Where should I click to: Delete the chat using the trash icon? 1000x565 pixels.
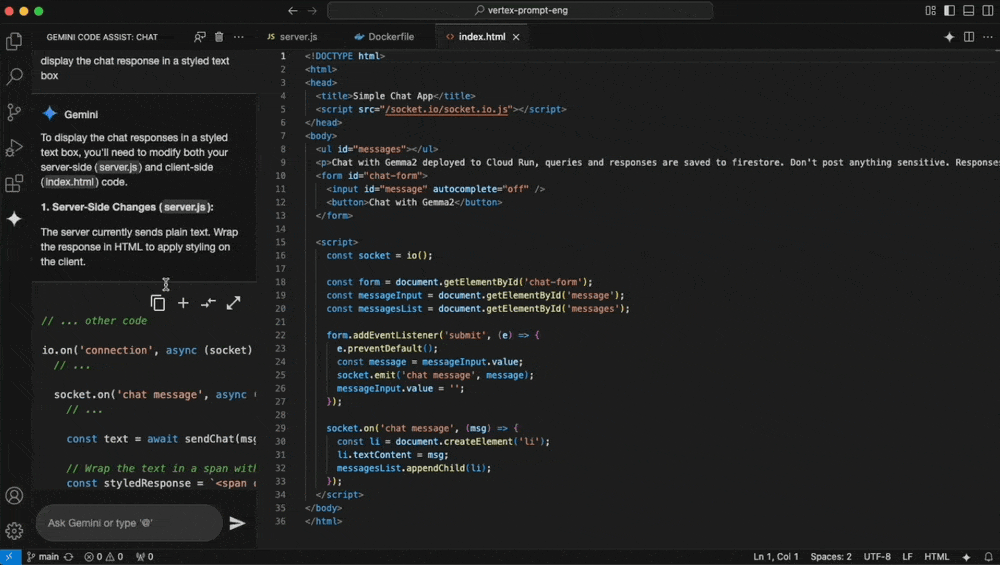219,37
